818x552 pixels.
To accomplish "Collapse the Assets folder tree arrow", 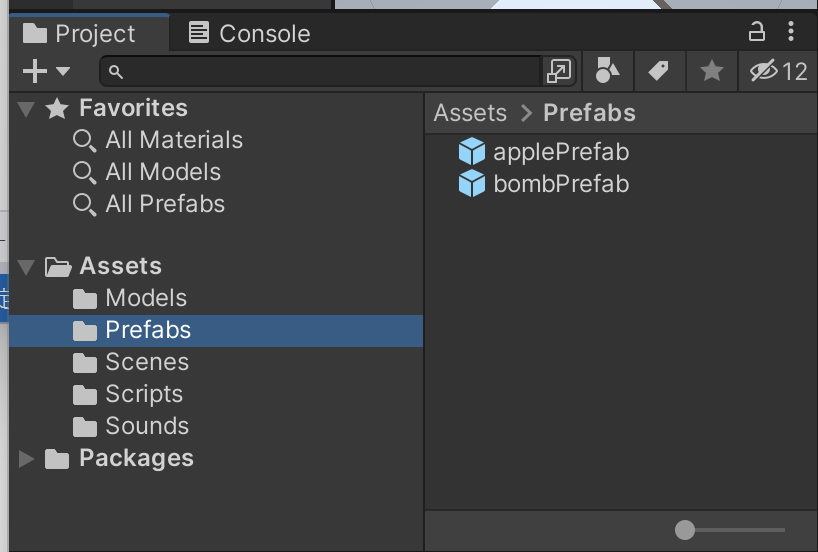I will tap(26, 267).
